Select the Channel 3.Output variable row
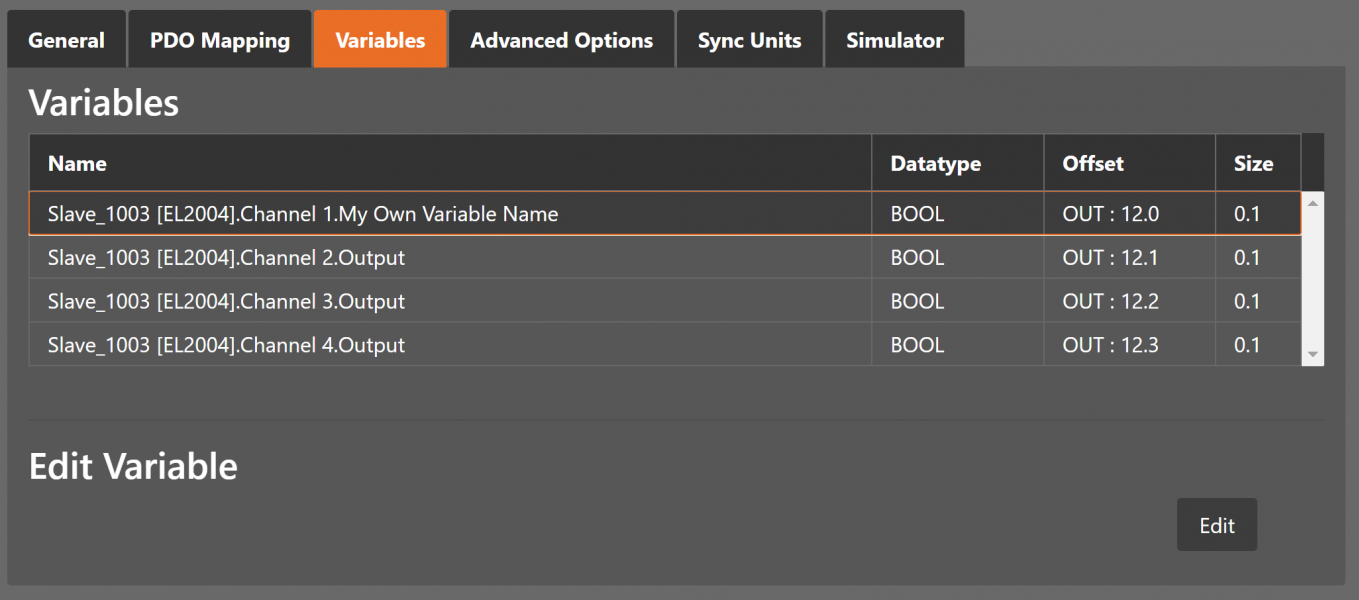Screen dimensions: 1359x600 tap(226, 302)
